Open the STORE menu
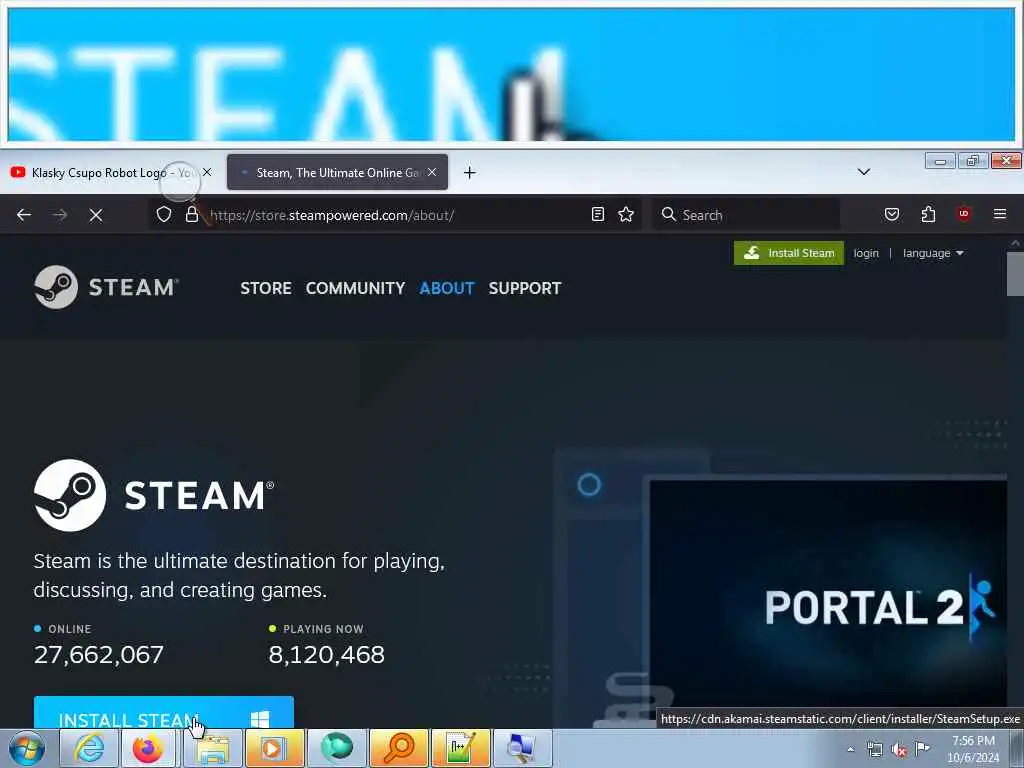 (x=266, y=288)
